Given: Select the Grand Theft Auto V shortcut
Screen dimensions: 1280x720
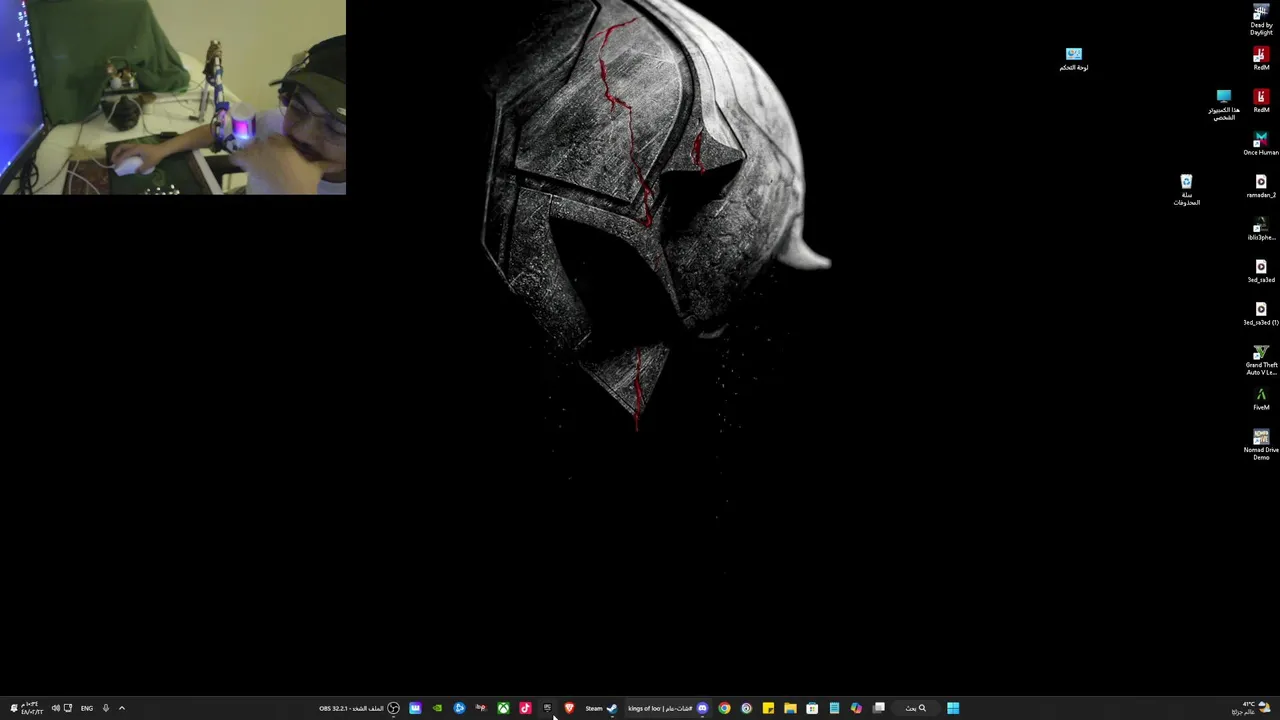Looking at the screenshot, I should coord(1261,360).
